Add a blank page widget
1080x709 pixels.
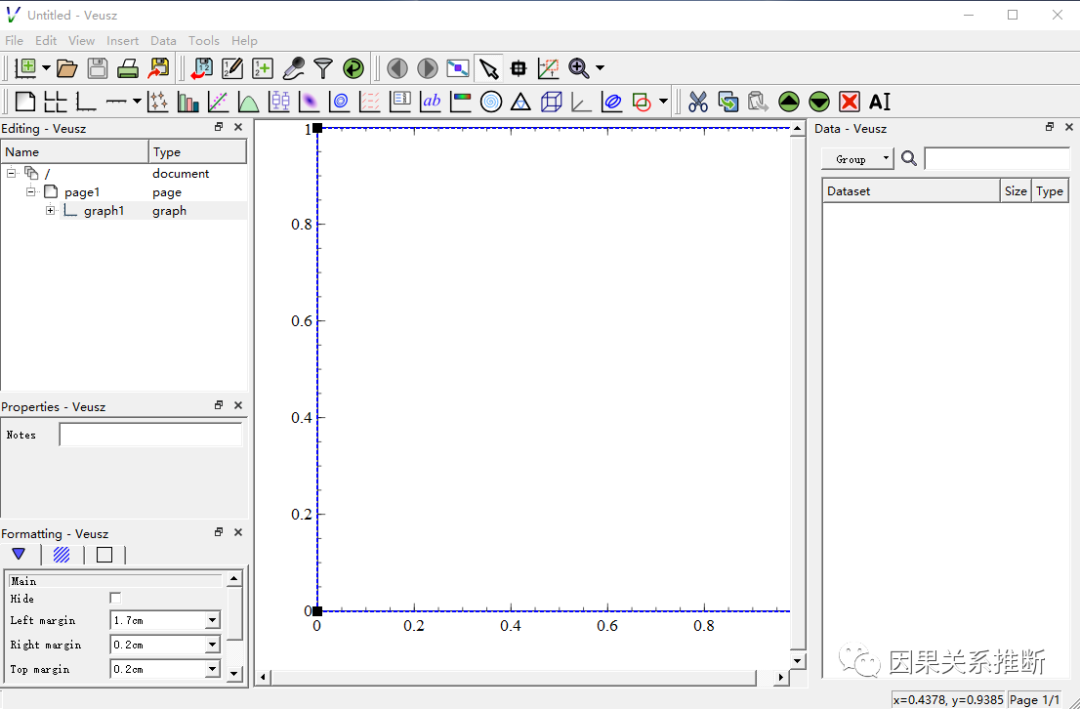point(25,102)
